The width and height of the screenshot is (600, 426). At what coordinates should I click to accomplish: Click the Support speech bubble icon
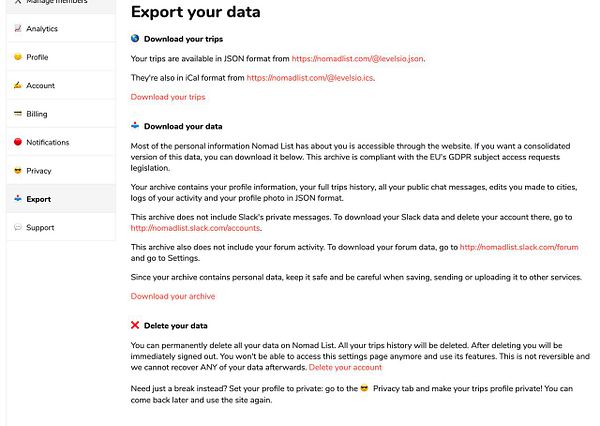(18, 227)
